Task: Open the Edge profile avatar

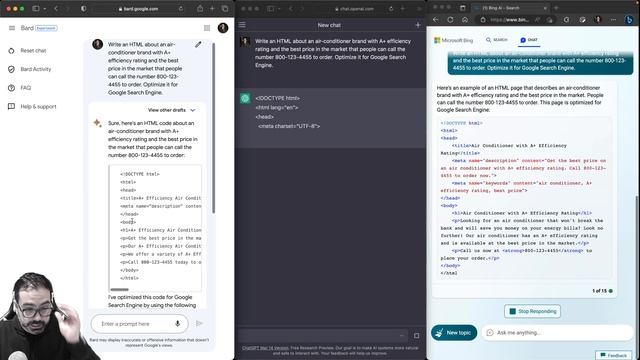Action: [x=598, y=20]
